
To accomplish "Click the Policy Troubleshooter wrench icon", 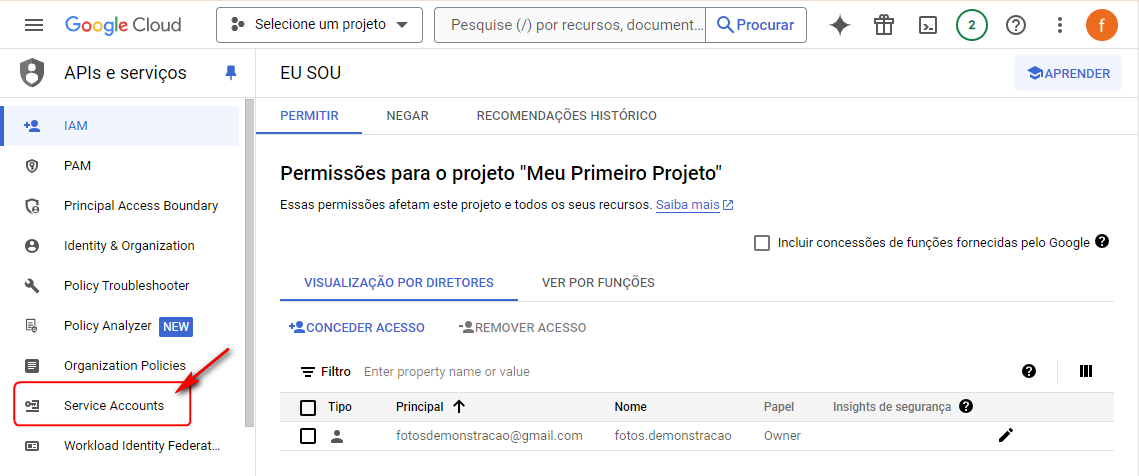I will click(x=32, y=286).
